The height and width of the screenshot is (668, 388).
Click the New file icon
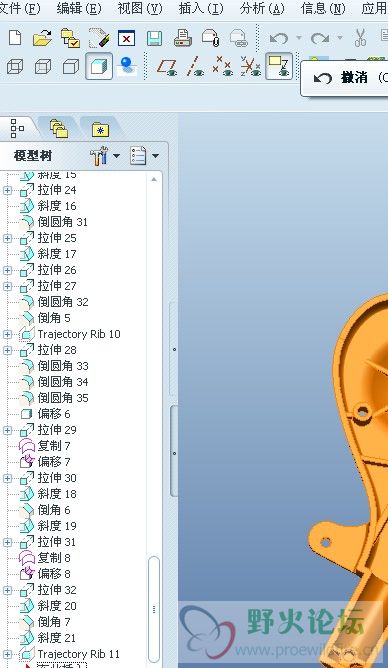coord(15,38)
